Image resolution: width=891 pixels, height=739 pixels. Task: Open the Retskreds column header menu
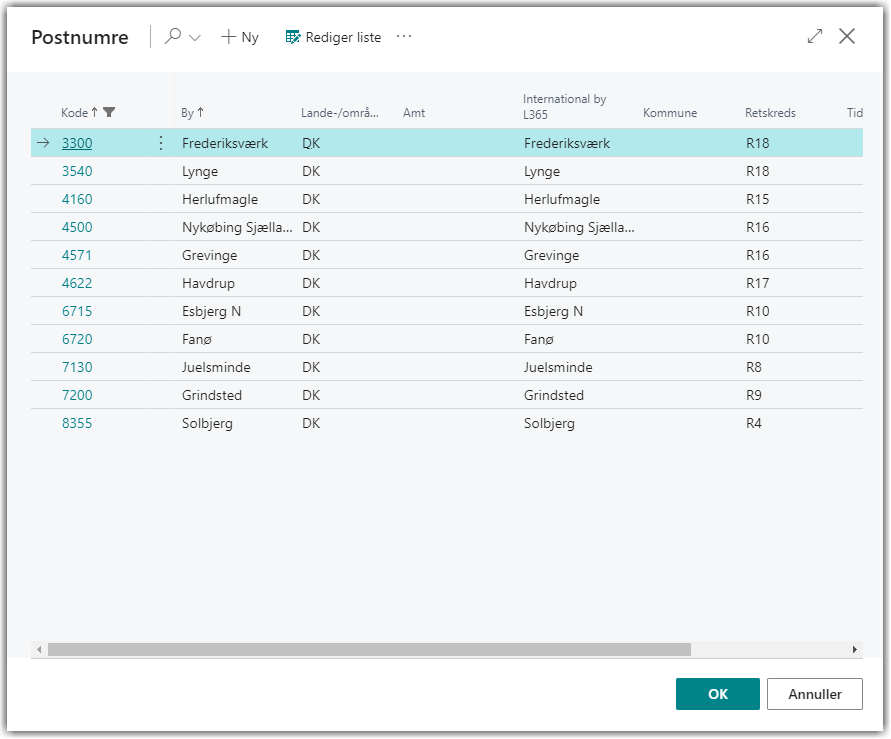pyautogui.click(x=770, y=113)
